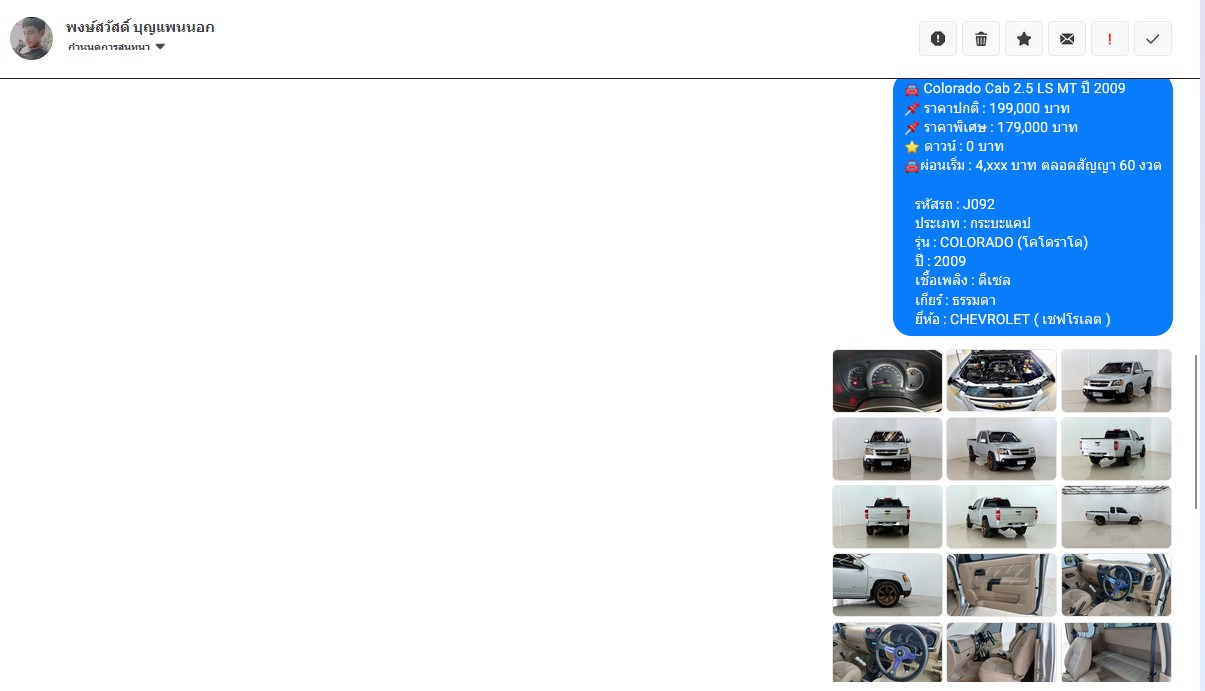Viewport: 1205px width, 691px height.
Task: Click the 'เกียร์ : ธรรมดา' line
Action: click(x=955, y=300)
